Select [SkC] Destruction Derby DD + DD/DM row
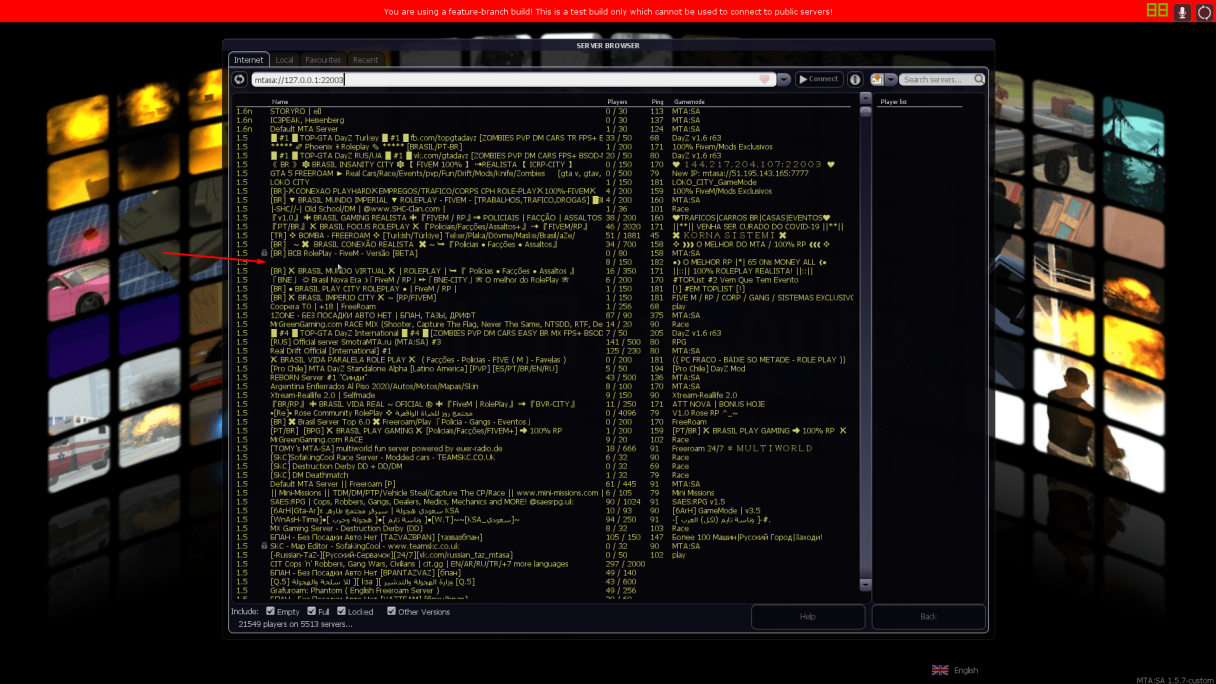Screen dimensions: 1216x684 [543, 466]
